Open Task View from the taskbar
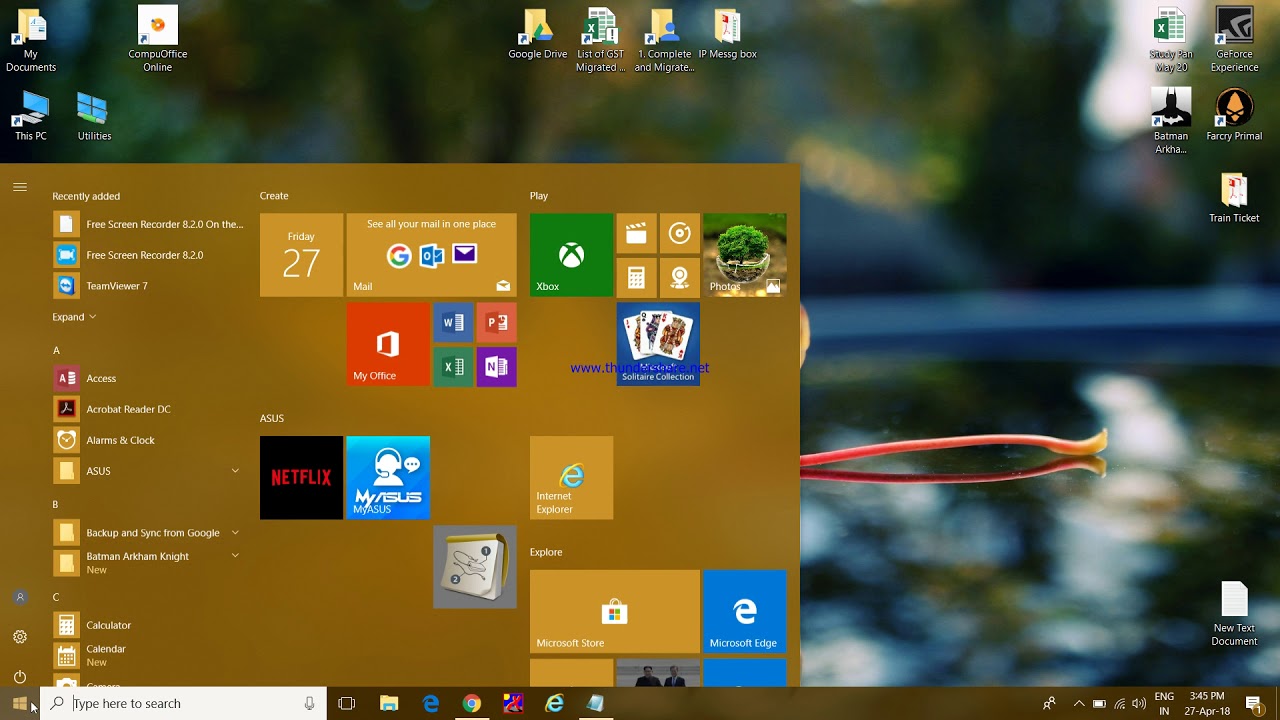 coord(347,704)
